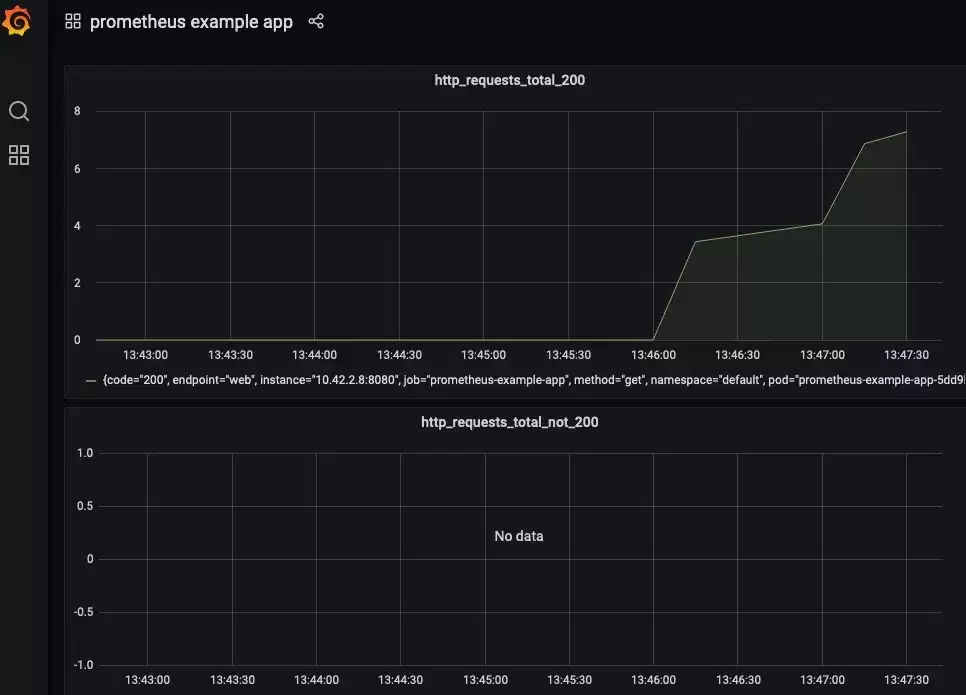Viewport: 966px width, 695px height.
Task: Click the y-axis value 6 on the top chart
Action: pos(77,169)
